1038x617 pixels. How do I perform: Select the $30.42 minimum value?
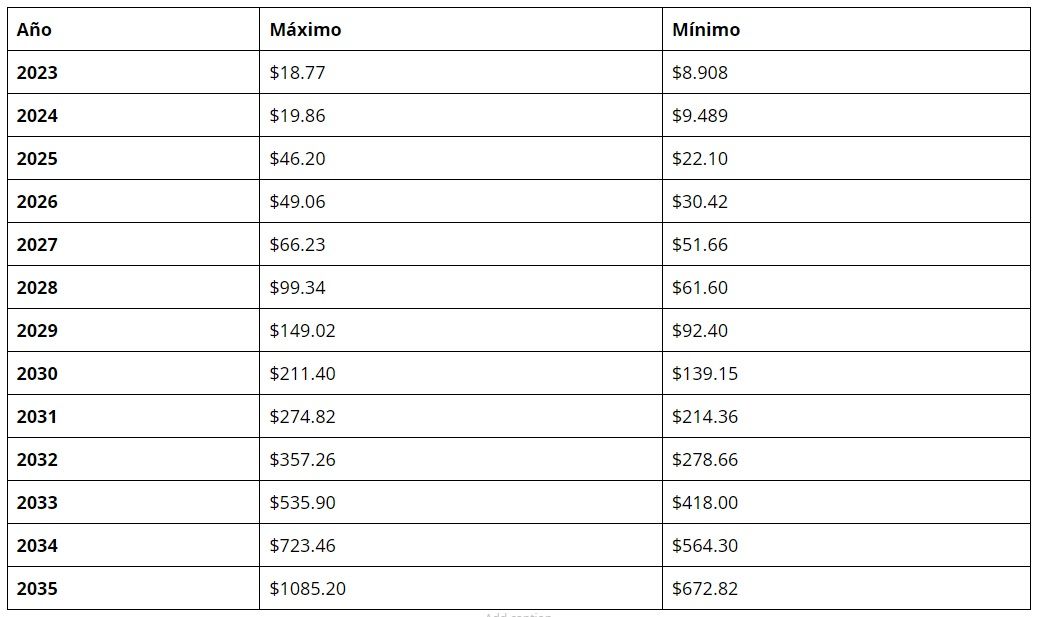click(x=700, y=202)
